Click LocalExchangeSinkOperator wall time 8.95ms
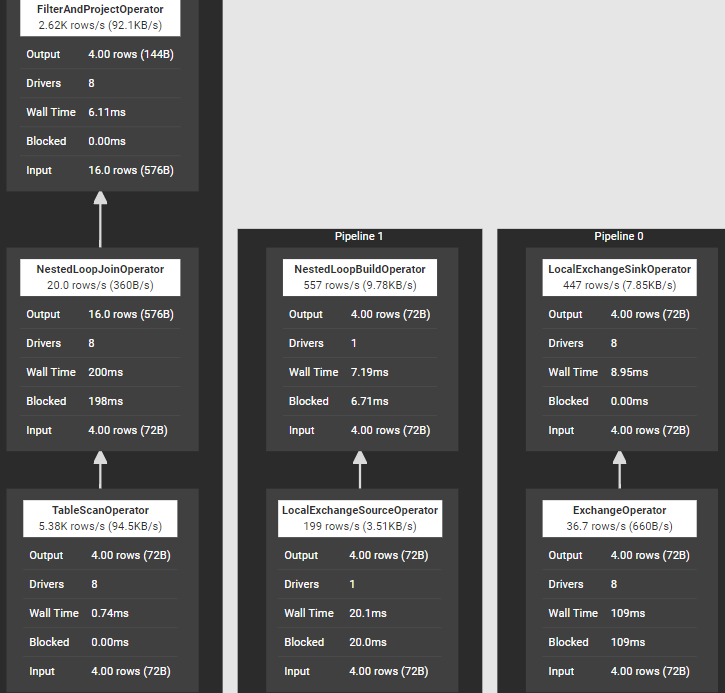Image resolution: width=725 pixels, height=693 pixels. coord(629,372)
